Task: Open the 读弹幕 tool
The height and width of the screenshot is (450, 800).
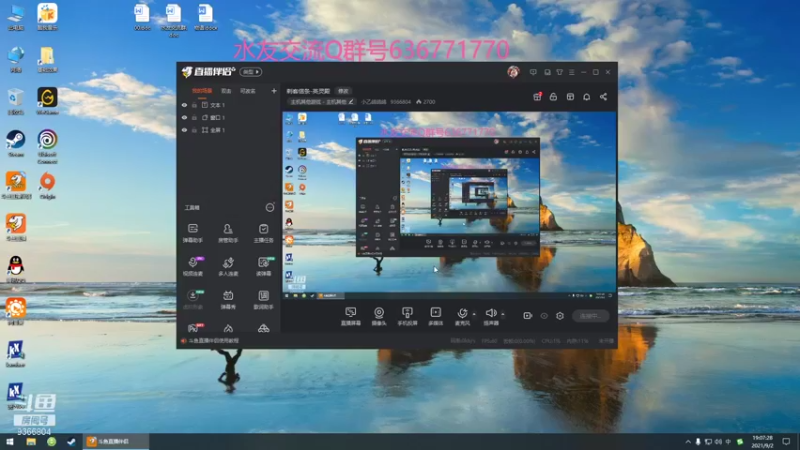Action: point(263,266)
